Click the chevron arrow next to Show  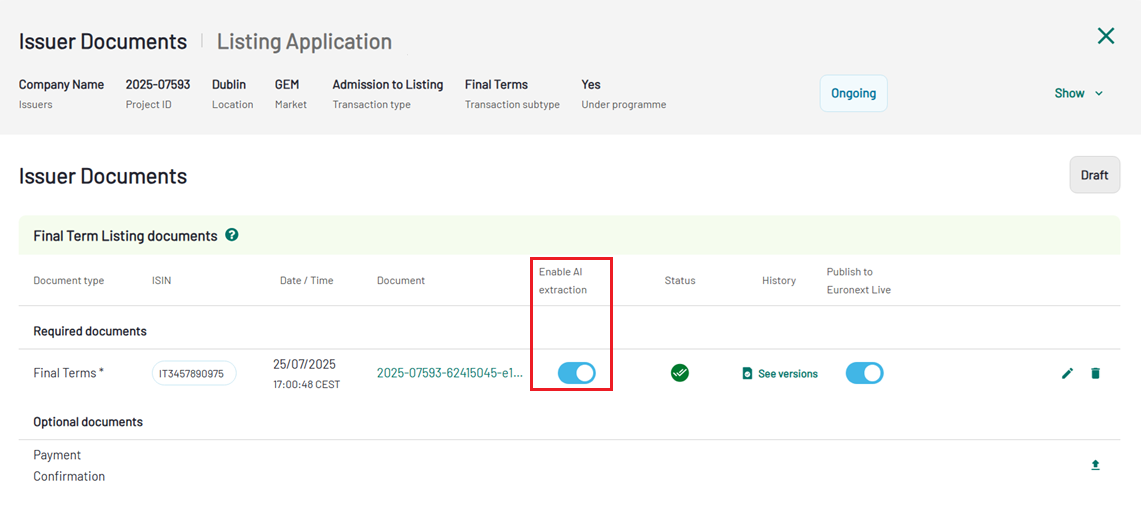pos(1099,93)
